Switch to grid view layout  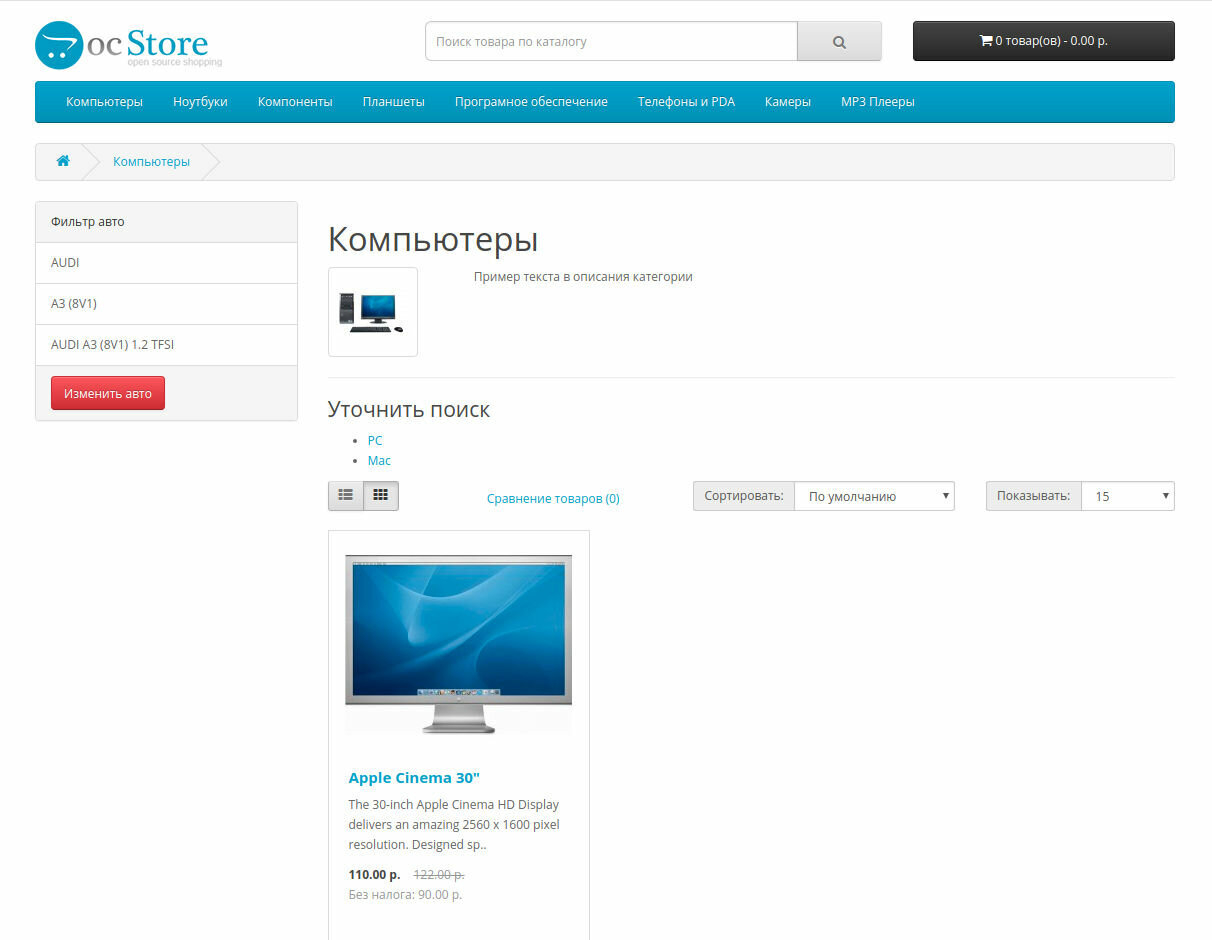[381, 495]
